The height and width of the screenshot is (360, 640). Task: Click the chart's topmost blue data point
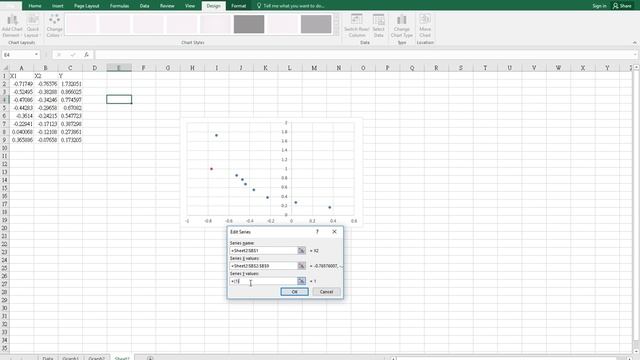coord(216,135)
